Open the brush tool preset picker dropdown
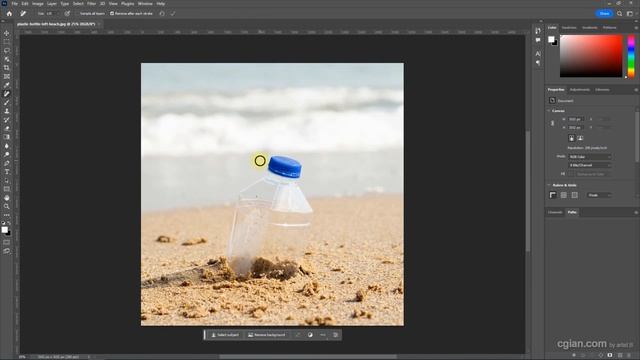This screenshot has height=360, width=640. tap(24, 13)
